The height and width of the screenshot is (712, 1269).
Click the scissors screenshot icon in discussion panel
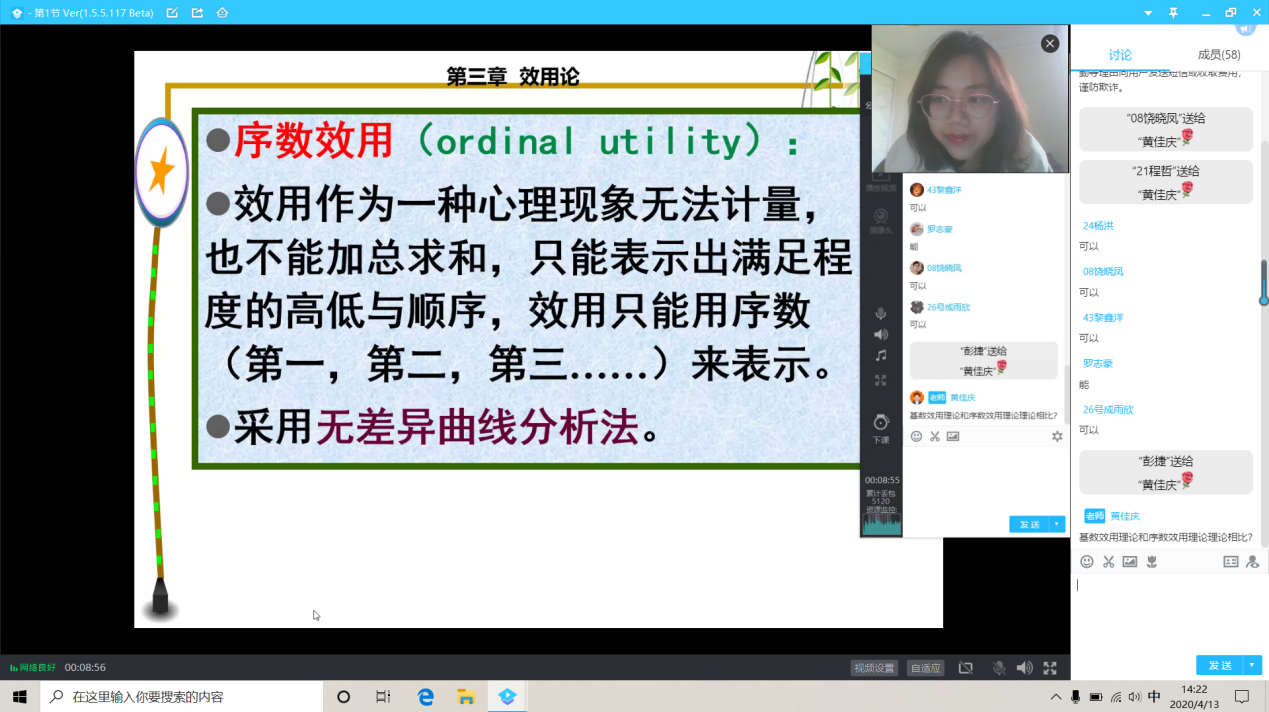[1108, 562]
